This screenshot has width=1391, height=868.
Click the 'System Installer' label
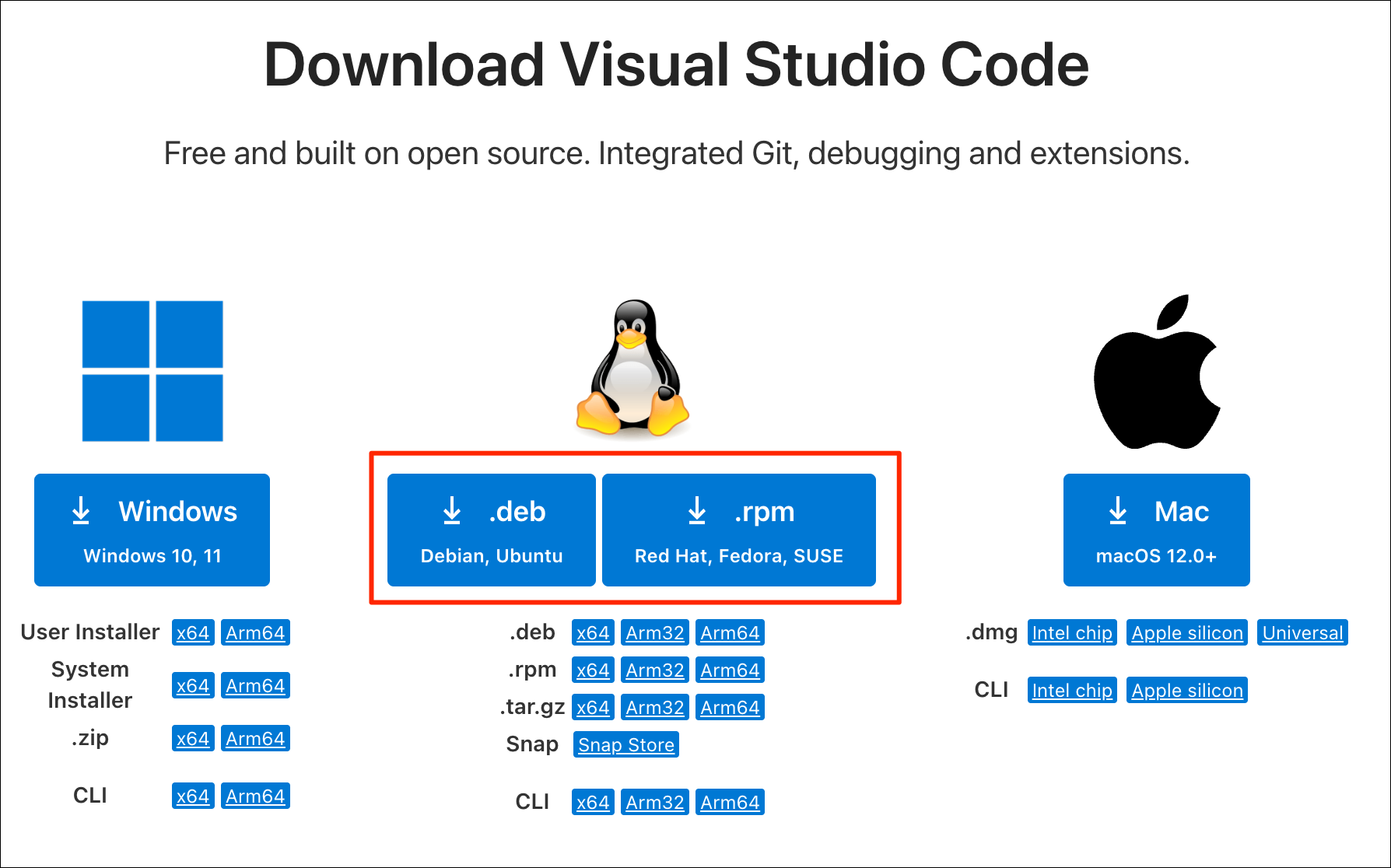(x=90, y=685)
